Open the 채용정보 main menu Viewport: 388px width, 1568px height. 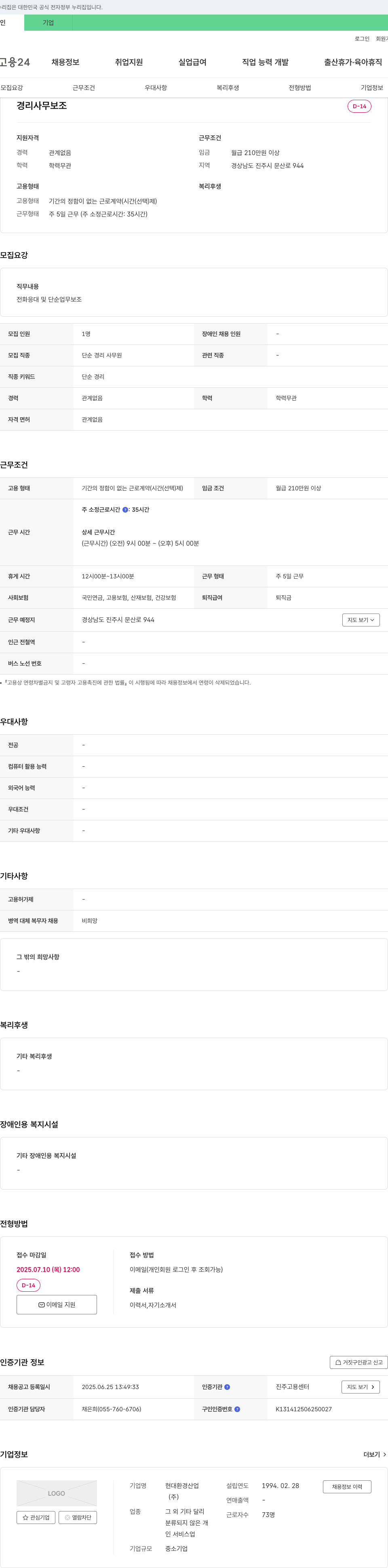pos(65,62)
